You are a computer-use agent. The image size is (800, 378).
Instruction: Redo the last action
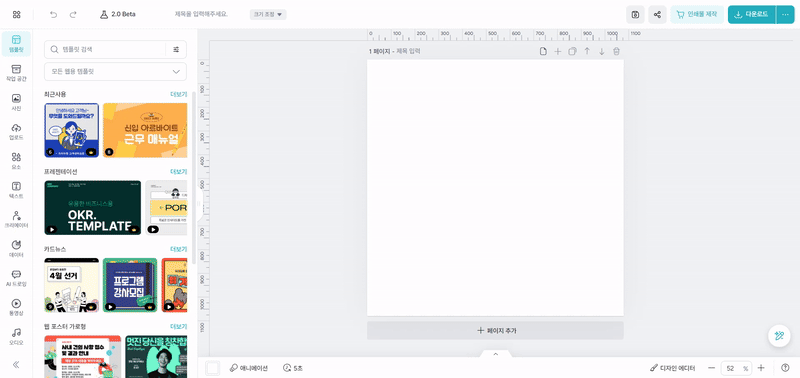tap(73, 14)
